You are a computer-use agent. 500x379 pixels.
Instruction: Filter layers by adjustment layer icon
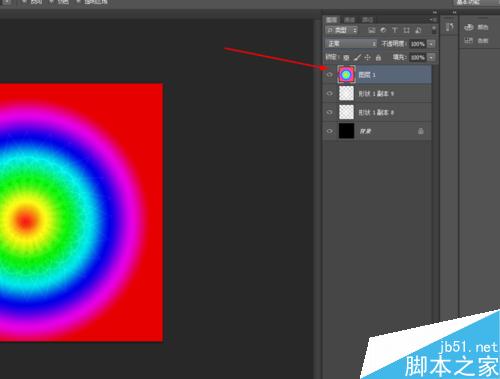click(x=383, y=30)
